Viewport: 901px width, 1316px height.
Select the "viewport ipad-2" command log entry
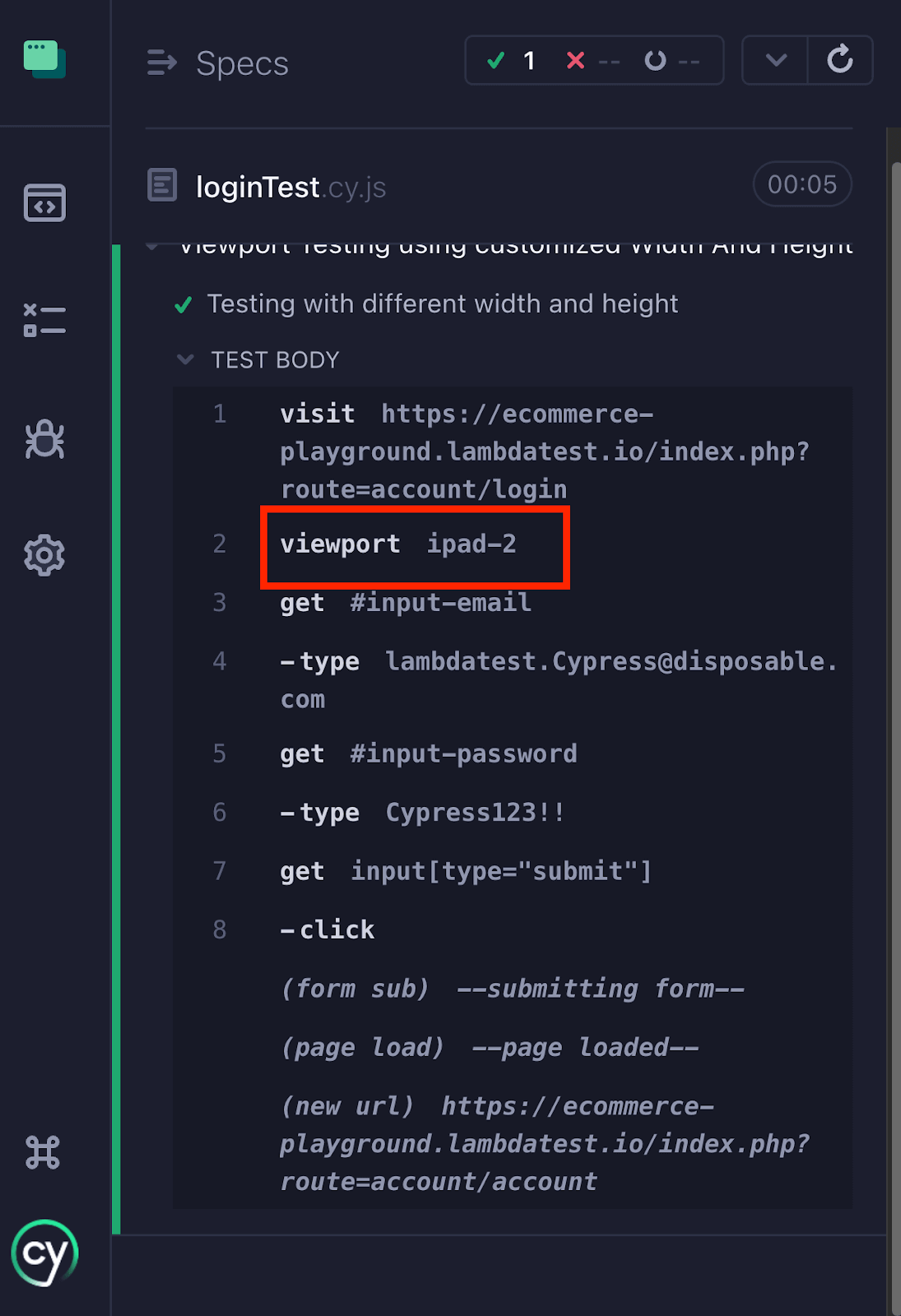tap(398, 544)
